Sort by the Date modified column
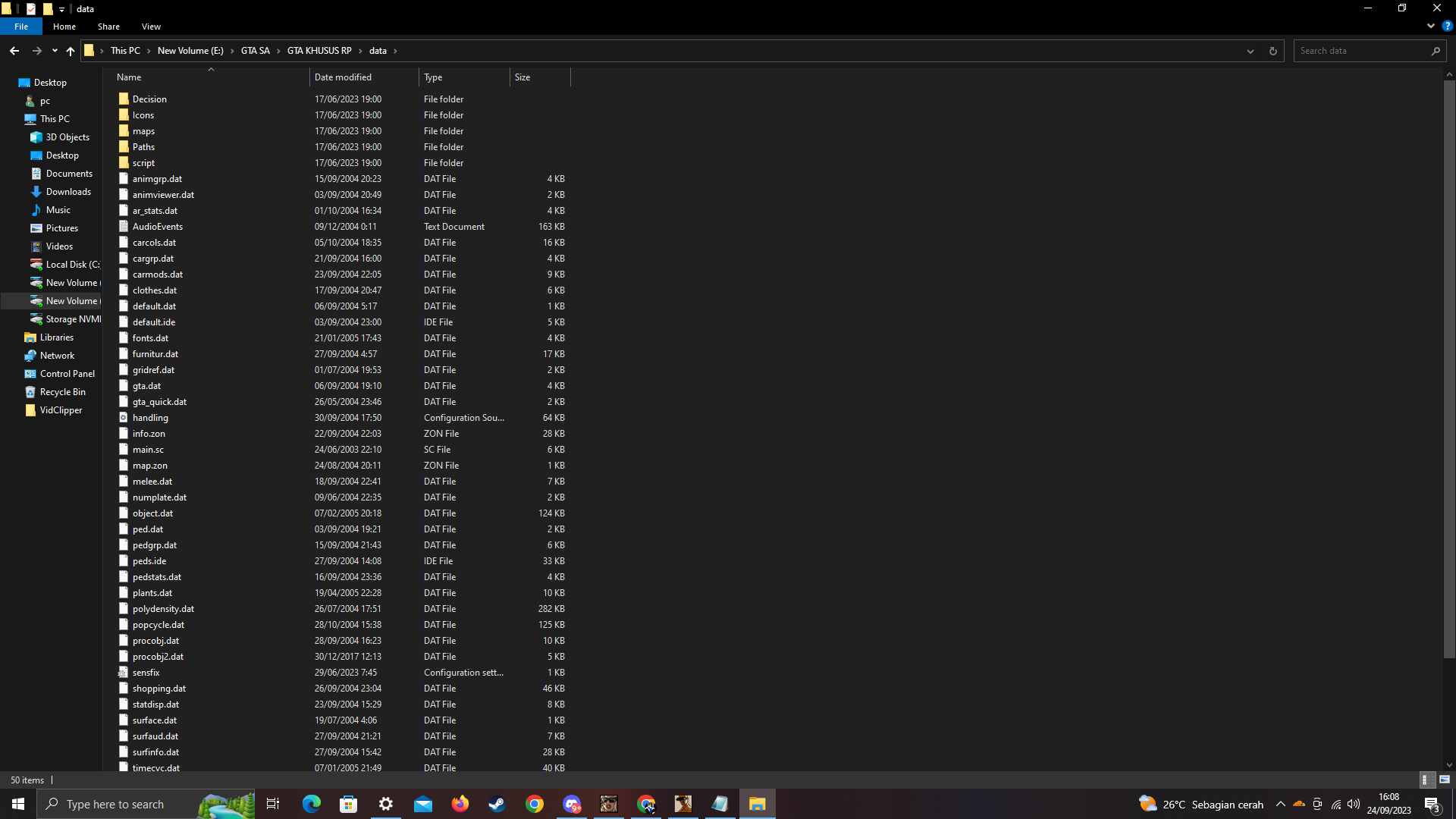1456x819 pixels. coord(343,77)
